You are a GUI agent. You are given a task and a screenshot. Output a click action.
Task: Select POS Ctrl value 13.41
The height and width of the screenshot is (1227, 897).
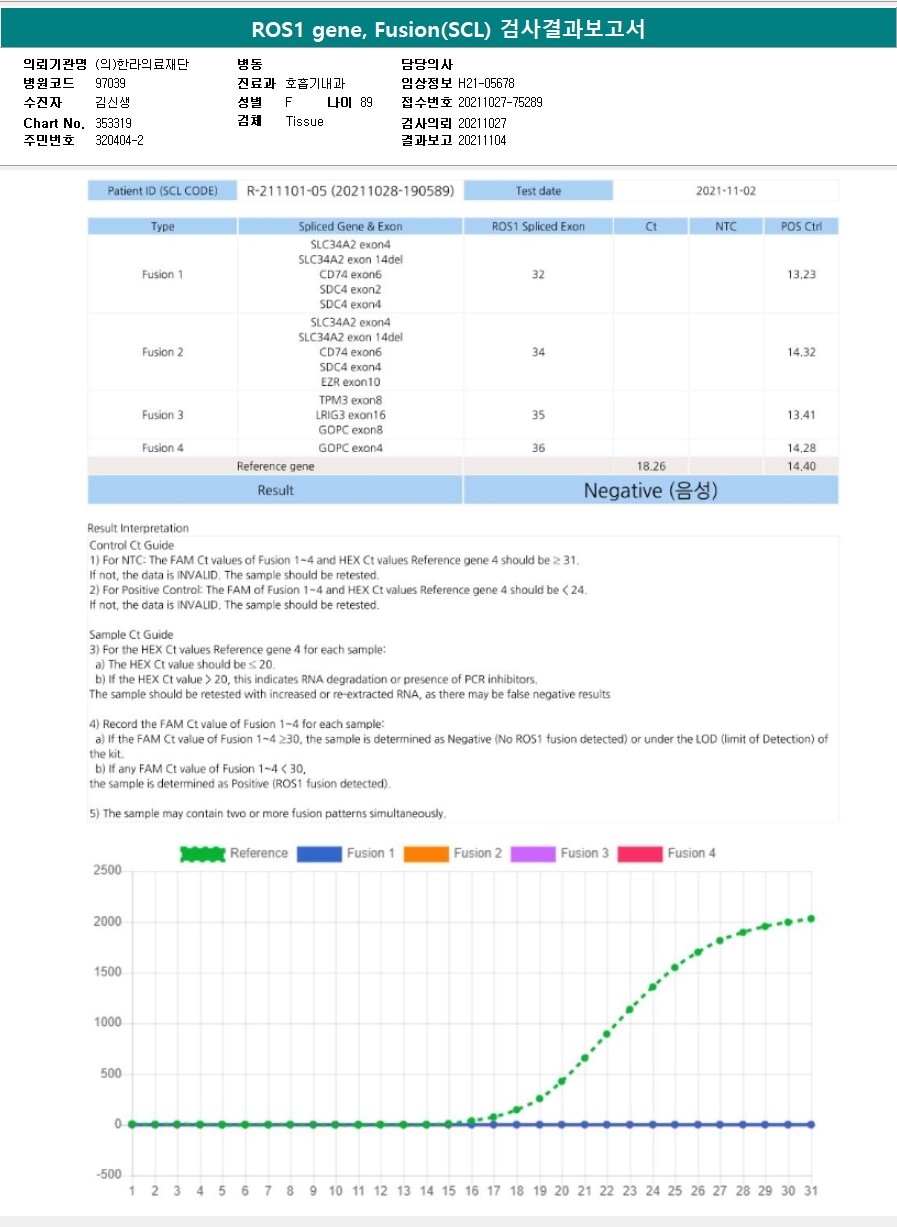click(x=801, y=415)
